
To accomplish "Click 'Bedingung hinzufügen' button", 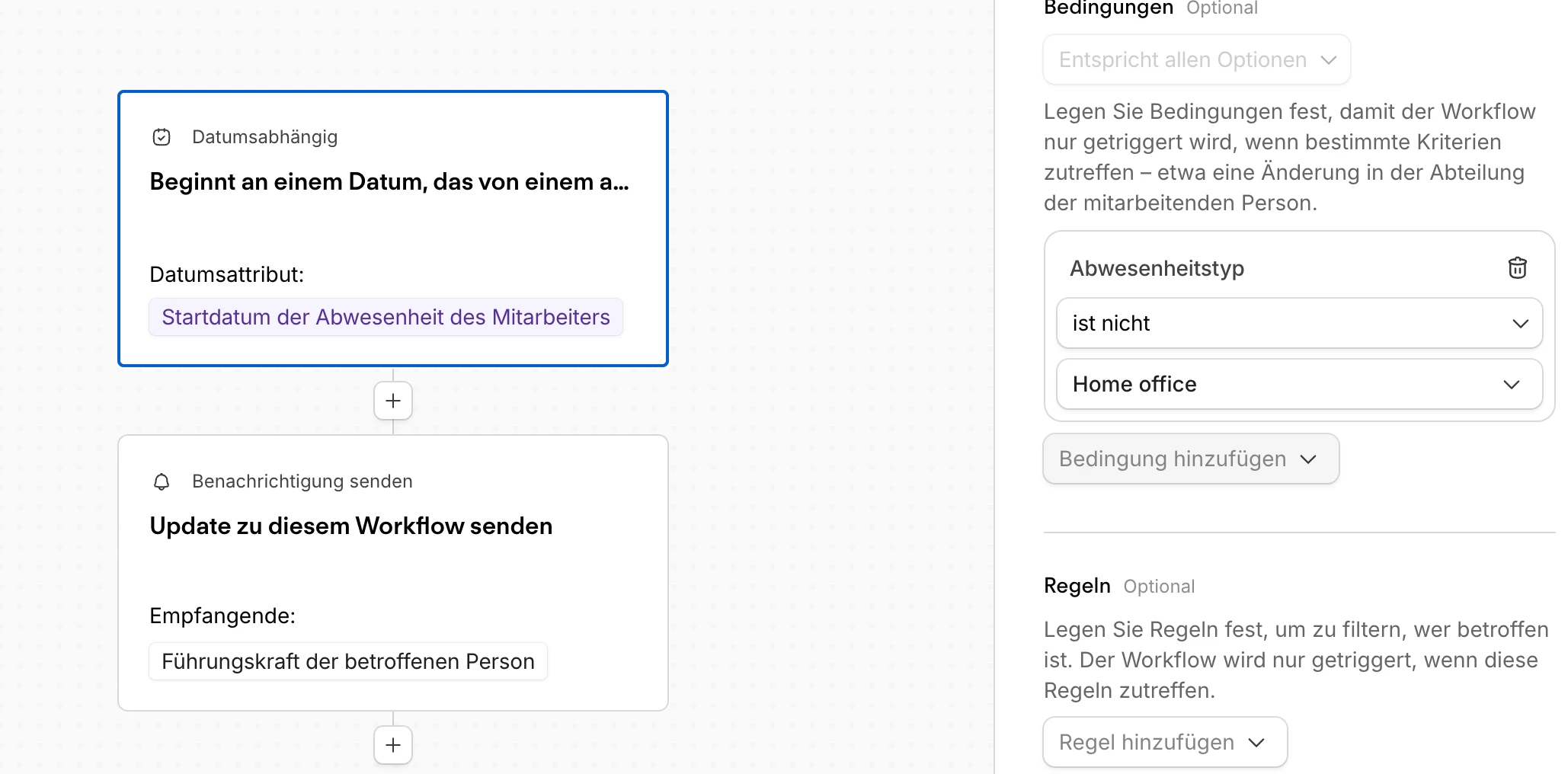I will click(1190, 459).
